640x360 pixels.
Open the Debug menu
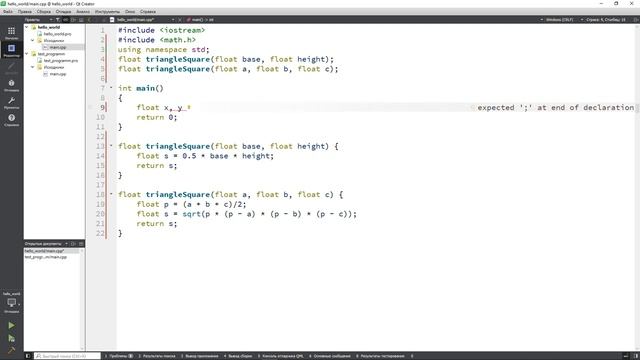click(63, 12)
